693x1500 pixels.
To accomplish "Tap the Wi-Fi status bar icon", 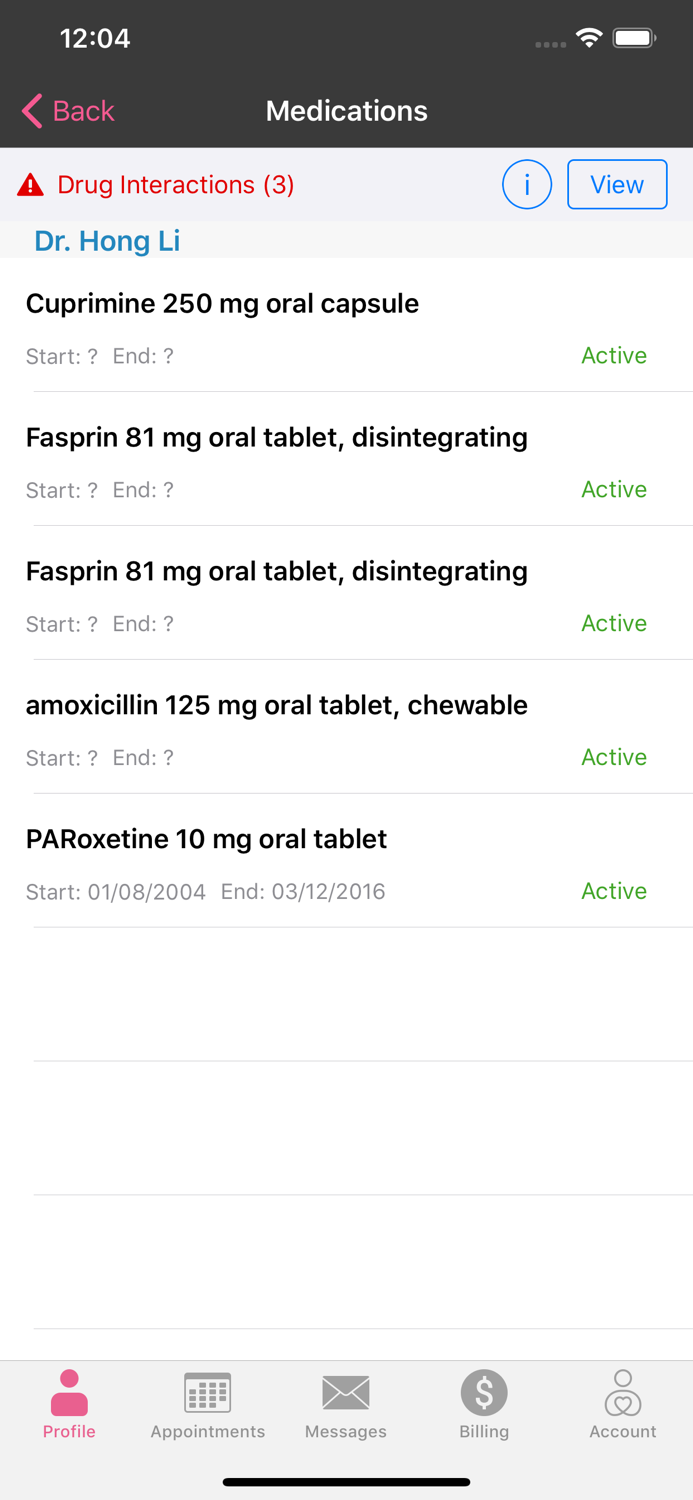I will pos(588,36).
